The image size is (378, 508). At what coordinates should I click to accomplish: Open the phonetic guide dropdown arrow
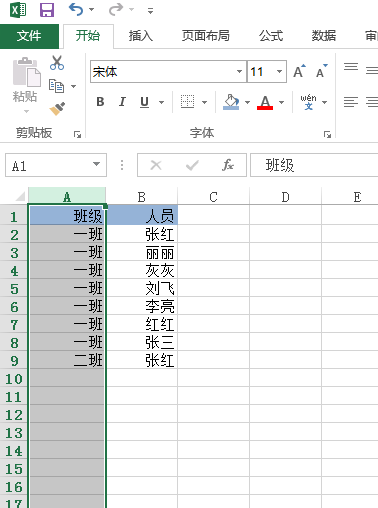(325, 102)
